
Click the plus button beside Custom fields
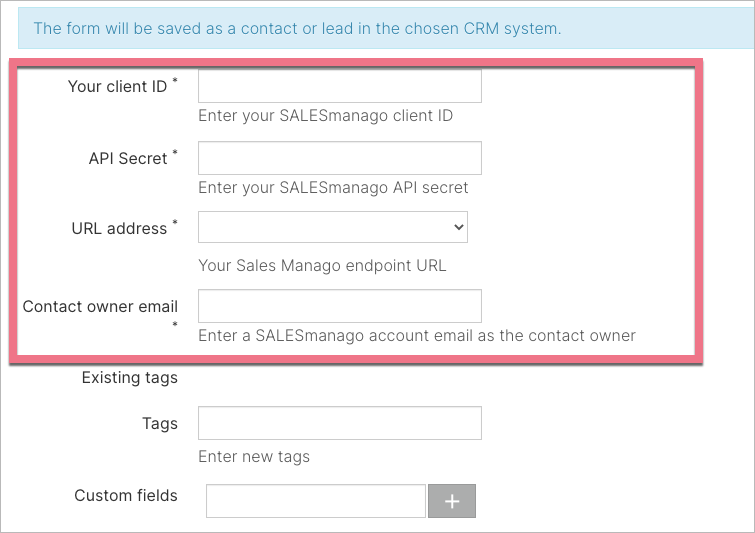point(451,501)
